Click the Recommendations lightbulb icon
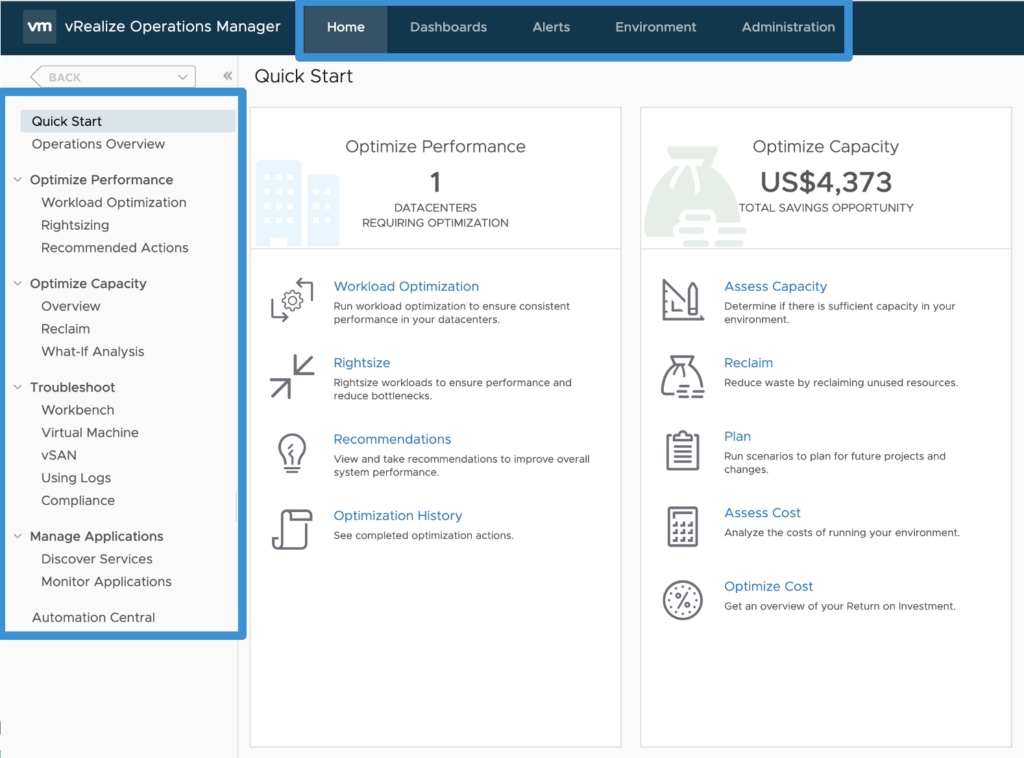Viewport: 1024px width, 758px height. 292,453
